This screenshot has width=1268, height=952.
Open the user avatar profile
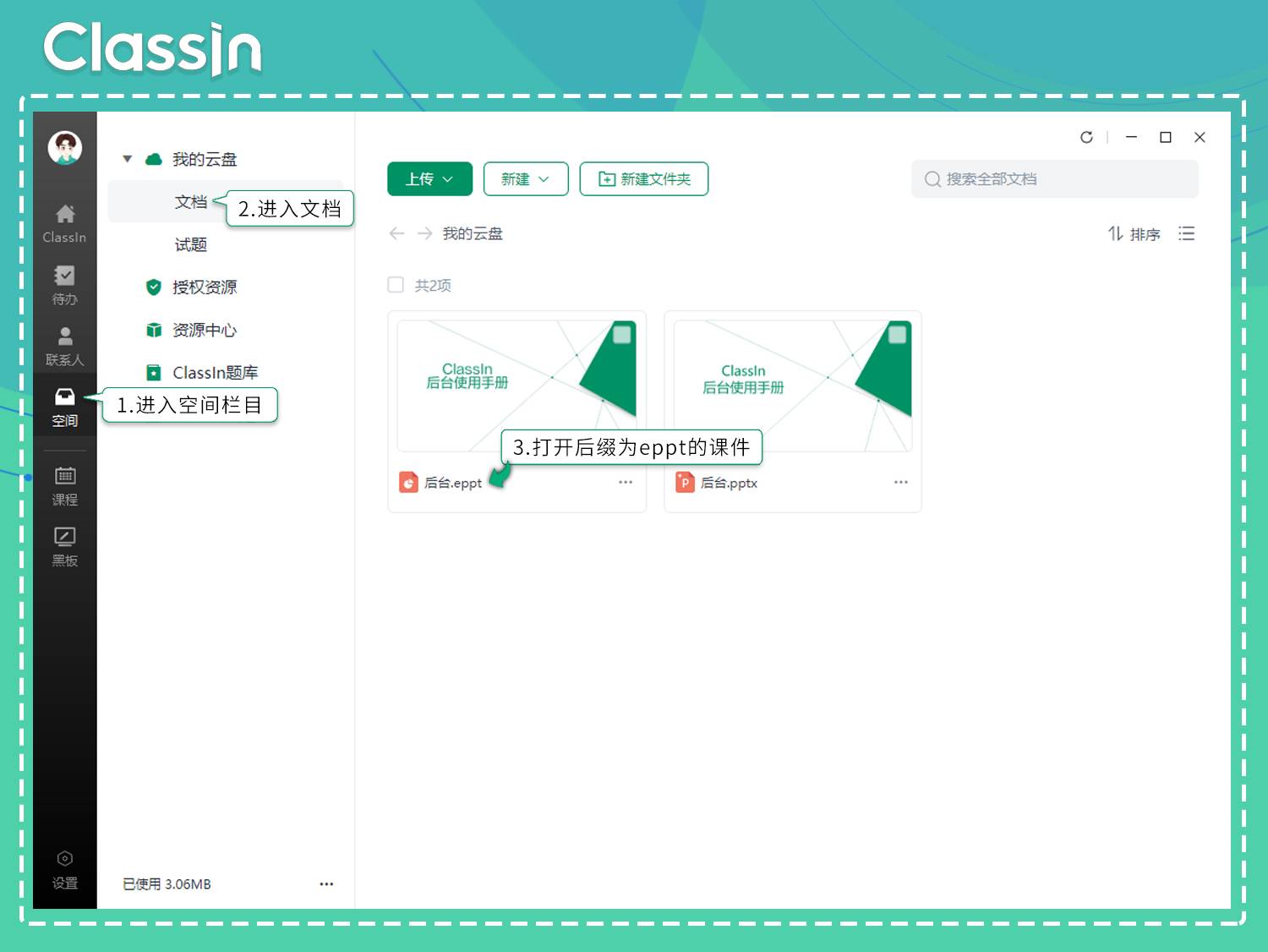(x=64, y=148)
